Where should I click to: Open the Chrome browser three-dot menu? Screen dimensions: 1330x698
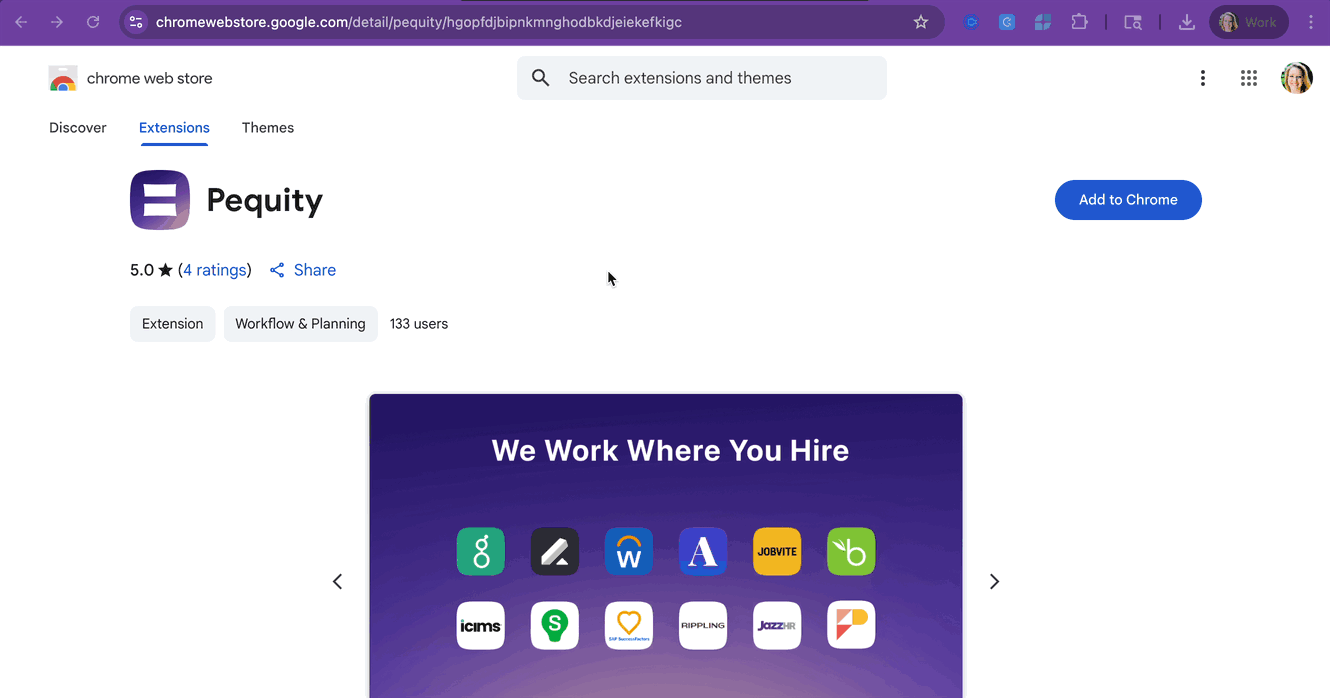click(x=1311, y=22)
